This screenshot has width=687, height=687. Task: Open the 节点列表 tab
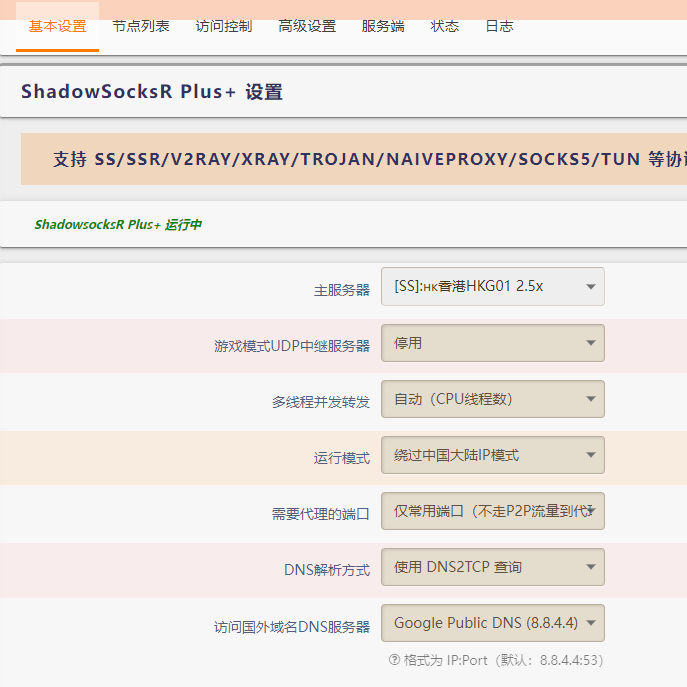click(x=141, y=27)
